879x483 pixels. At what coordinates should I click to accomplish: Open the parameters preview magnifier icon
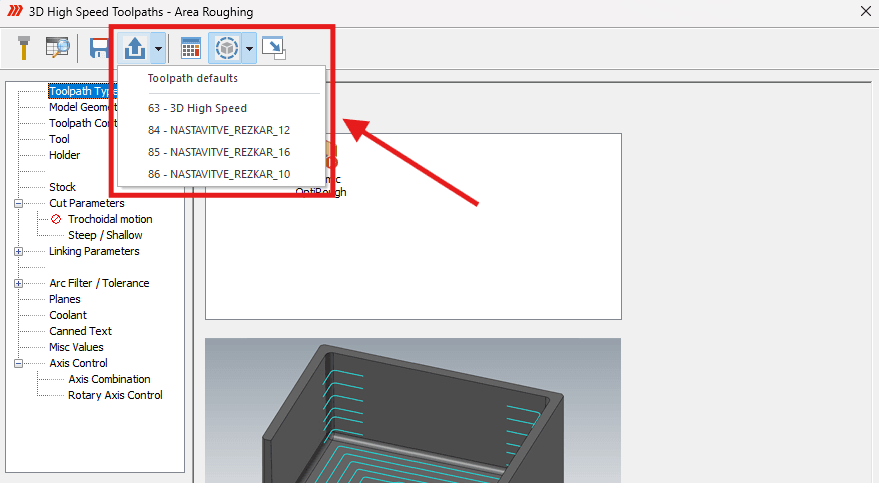58,48
